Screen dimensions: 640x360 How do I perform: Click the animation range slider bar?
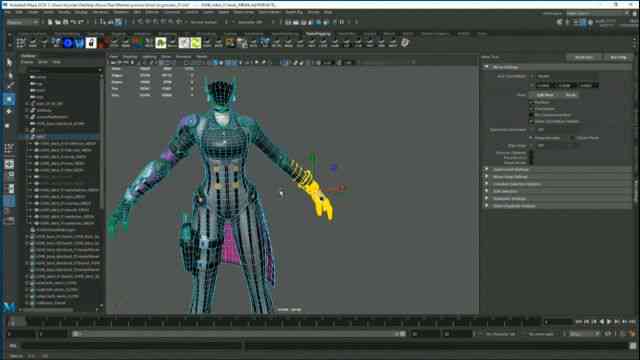pyautogui.click(x=239, y=334)
